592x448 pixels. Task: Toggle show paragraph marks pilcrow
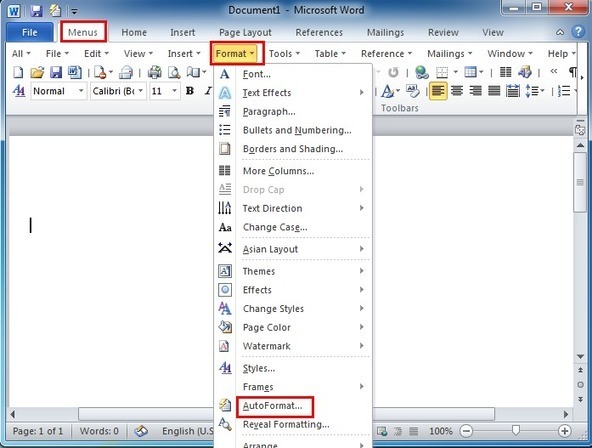tap(573, 72)
